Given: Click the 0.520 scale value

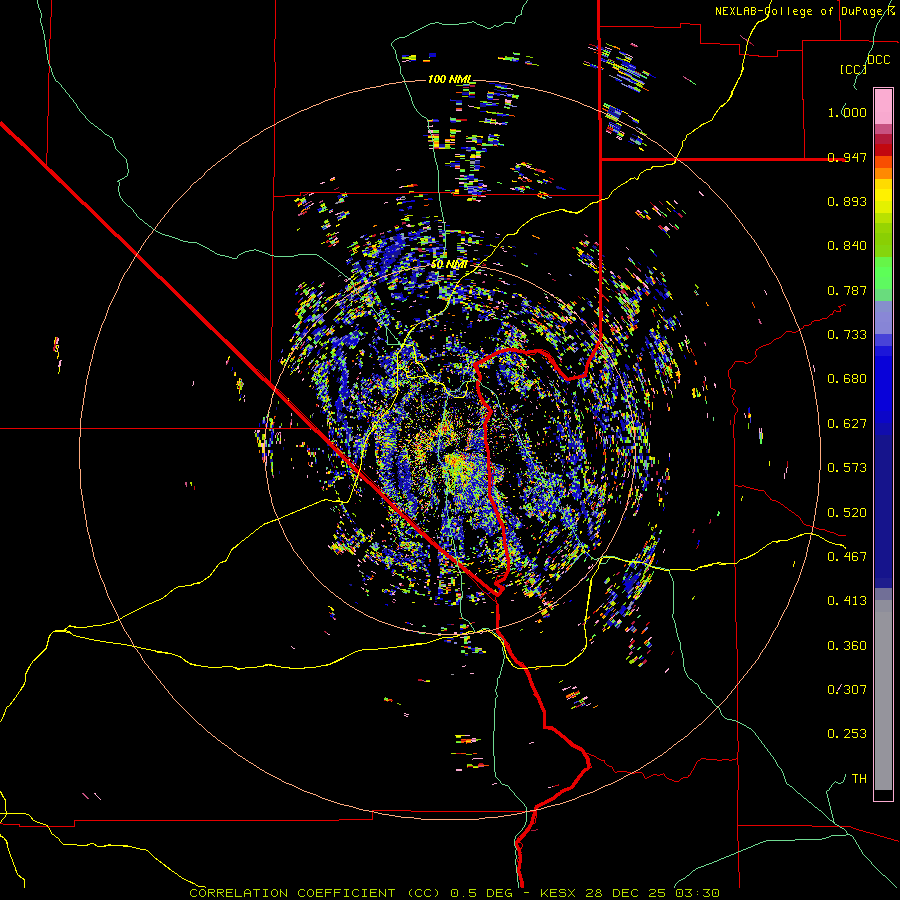Looking at the screenshot, I should (x=847, y=513).
